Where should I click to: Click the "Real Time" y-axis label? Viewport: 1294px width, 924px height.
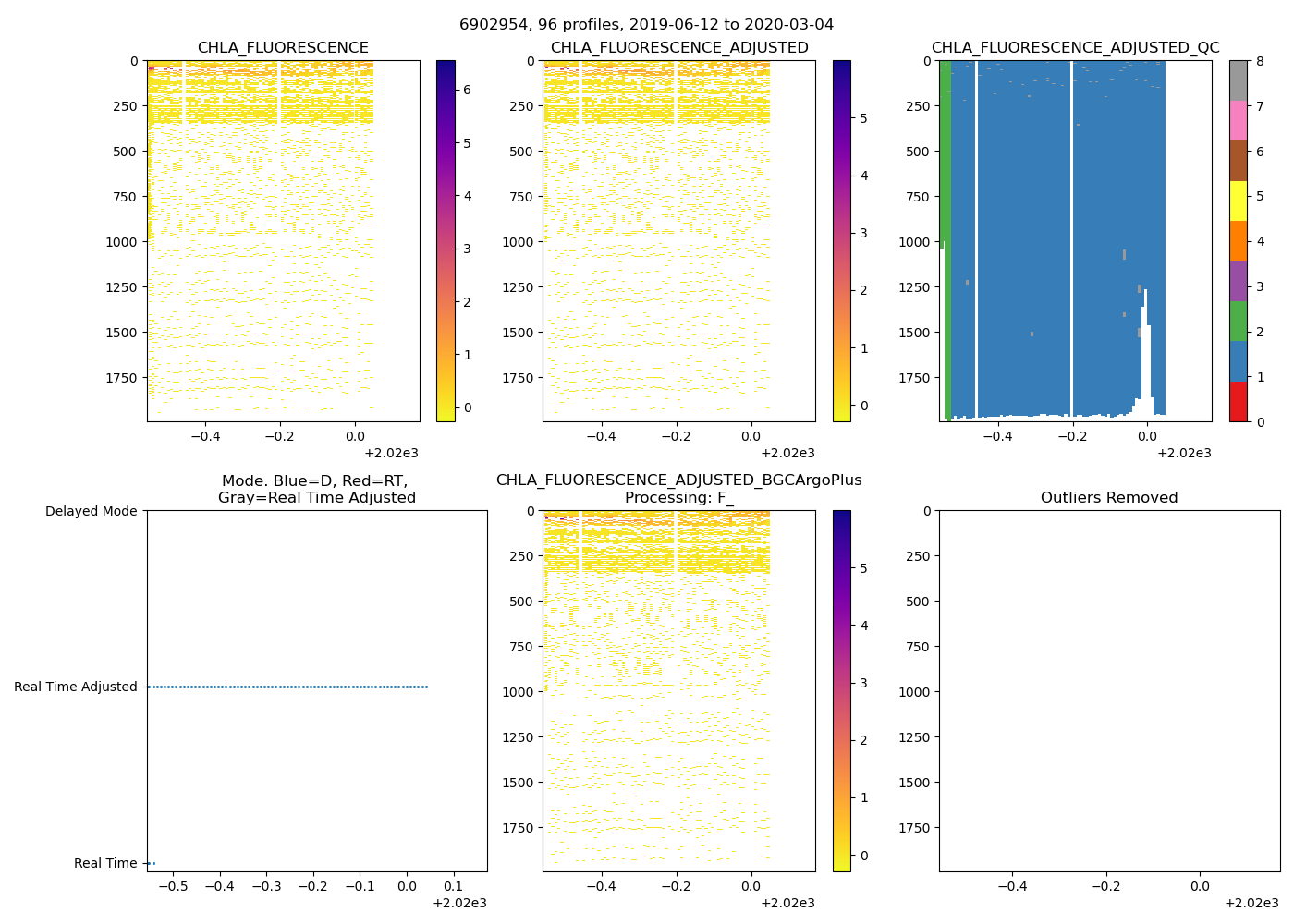(x=105, y=863)
